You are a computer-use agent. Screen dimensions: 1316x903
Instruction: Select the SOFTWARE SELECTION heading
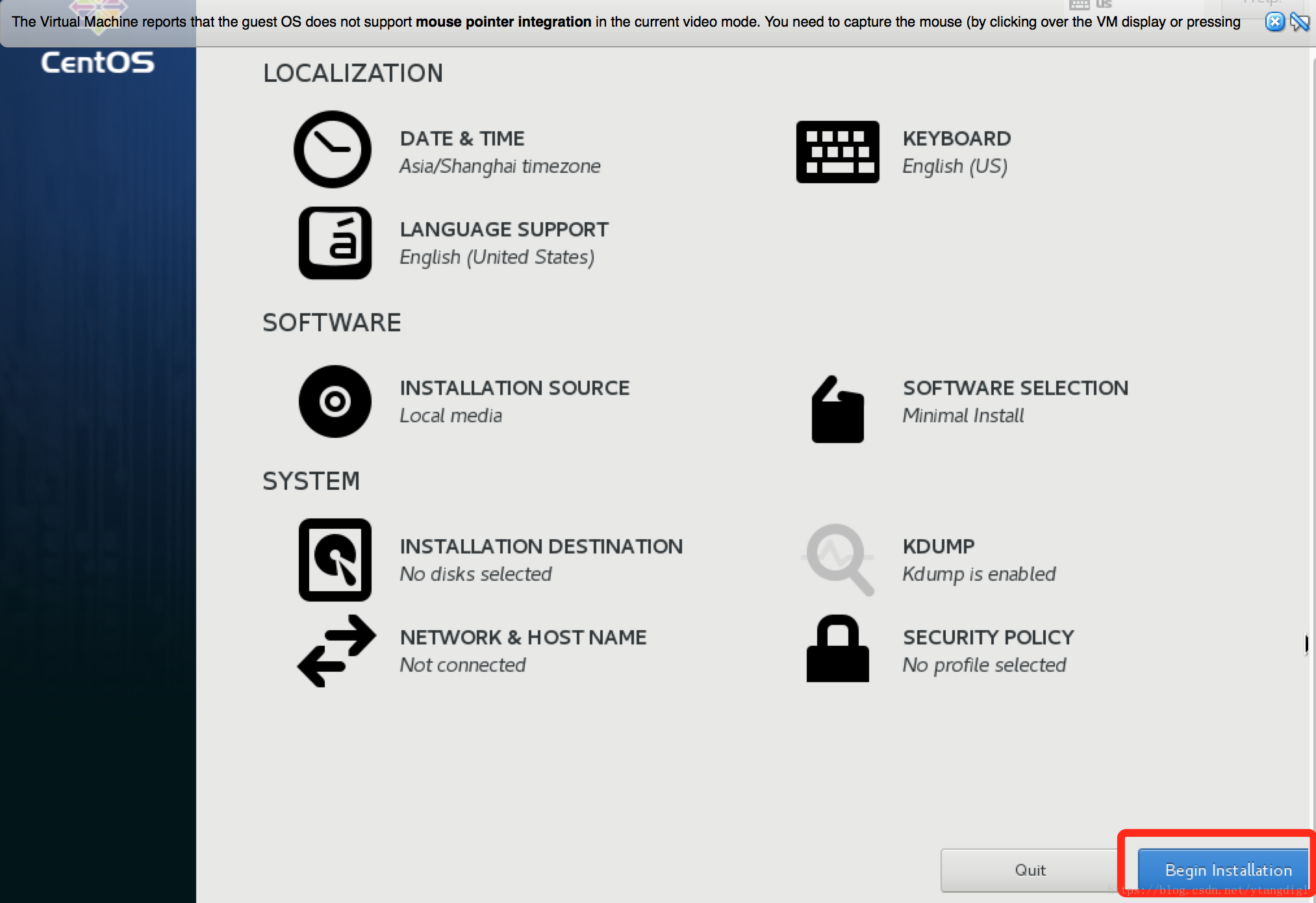pos(1015,388)
